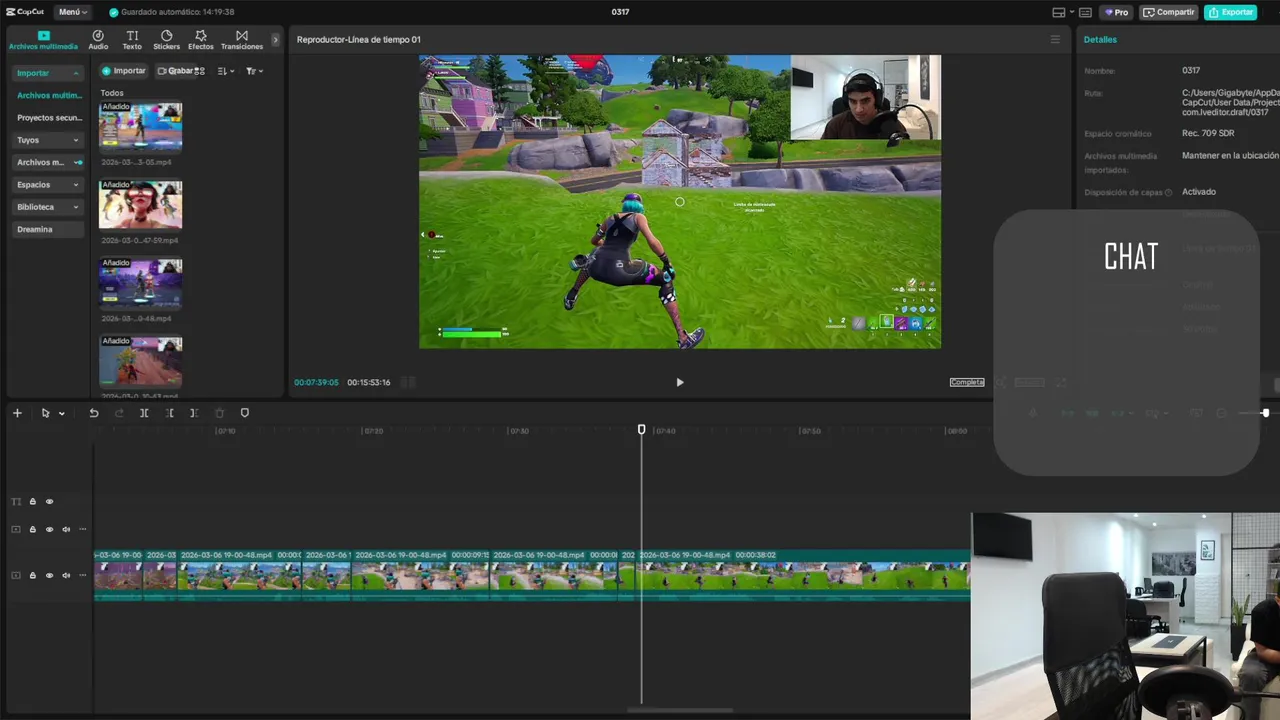Lock the main video track
1280x720 pixels.
pyautogui.click(x=32, y=576)
